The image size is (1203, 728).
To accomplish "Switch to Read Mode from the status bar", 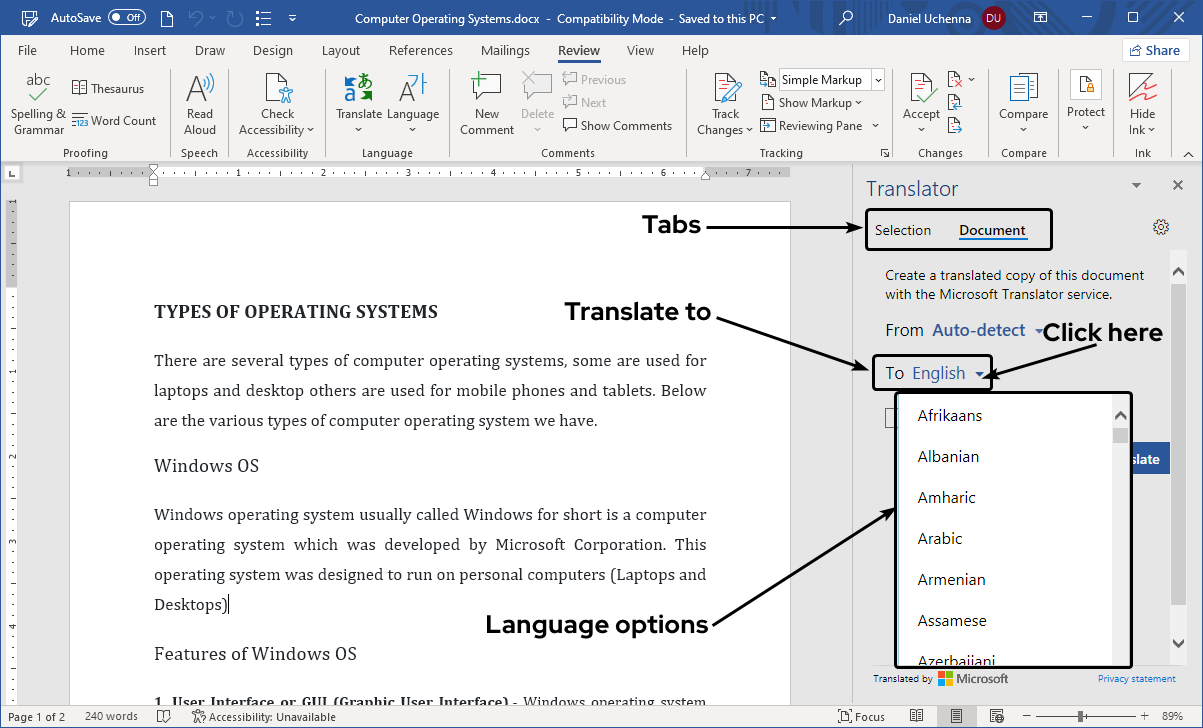I will click(x=917, y=716).
